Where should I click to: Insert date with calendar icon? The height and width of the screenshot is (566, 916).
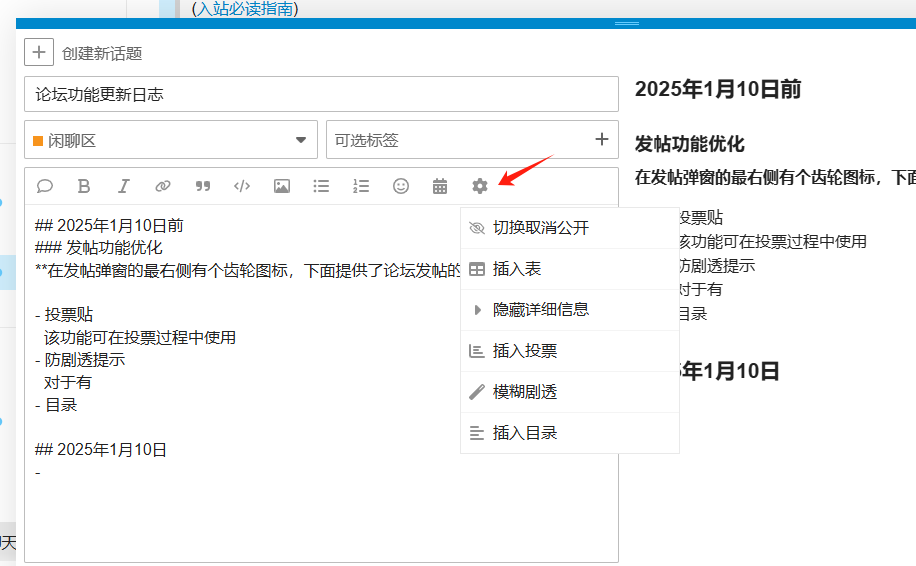440,186
